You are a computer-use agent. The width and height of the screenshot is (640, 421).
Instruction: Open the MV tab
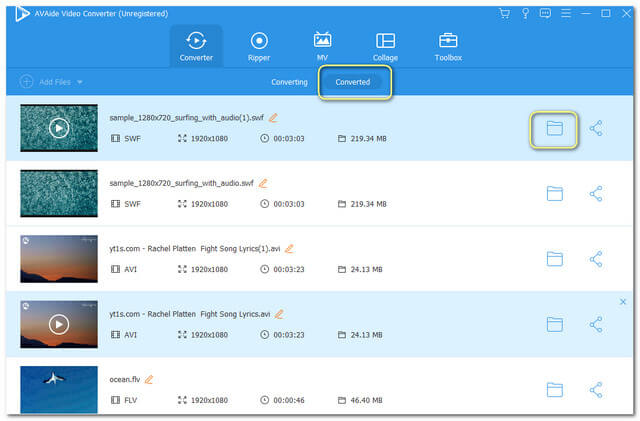[x=322, y=47]
